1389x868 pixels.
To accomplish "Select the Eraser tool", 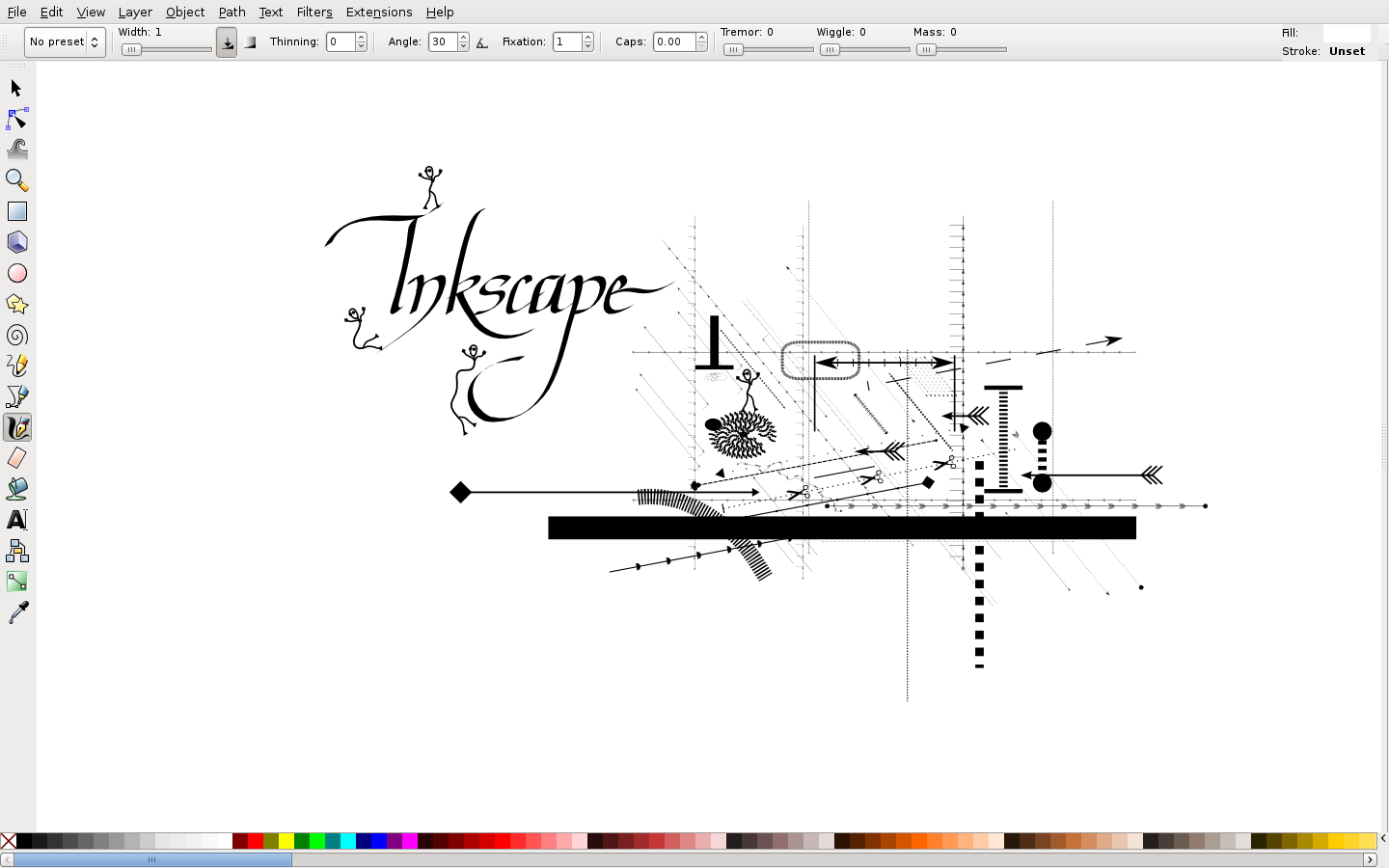I will pos(16,458).
